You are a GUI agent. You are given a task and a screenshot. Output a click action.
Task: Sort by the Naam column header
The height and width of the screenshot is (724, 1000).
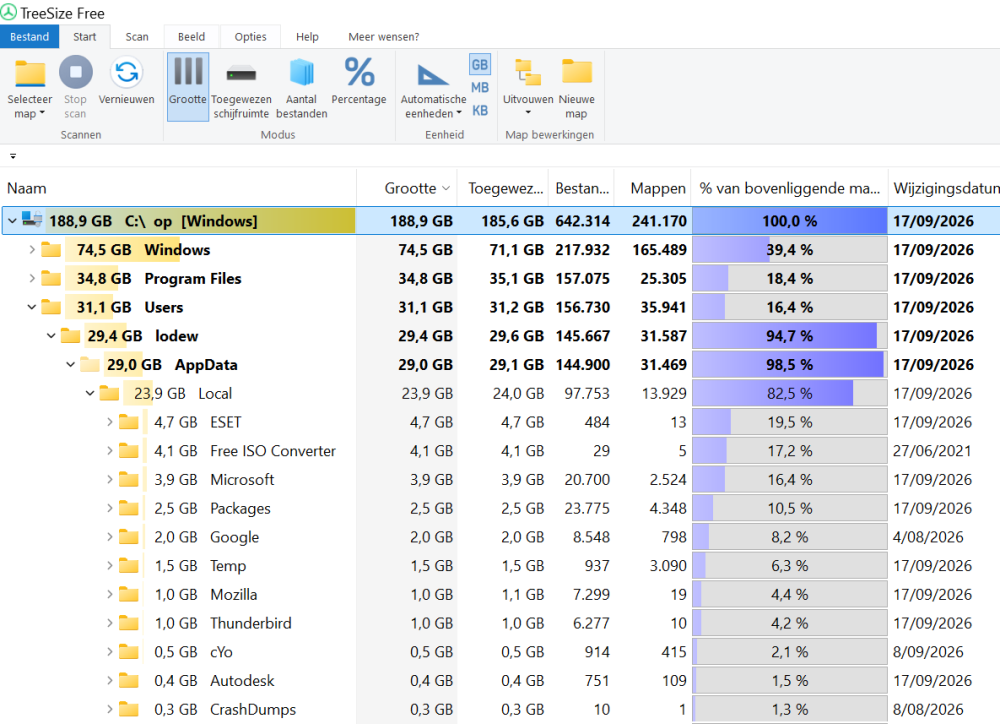pos(178,188)
